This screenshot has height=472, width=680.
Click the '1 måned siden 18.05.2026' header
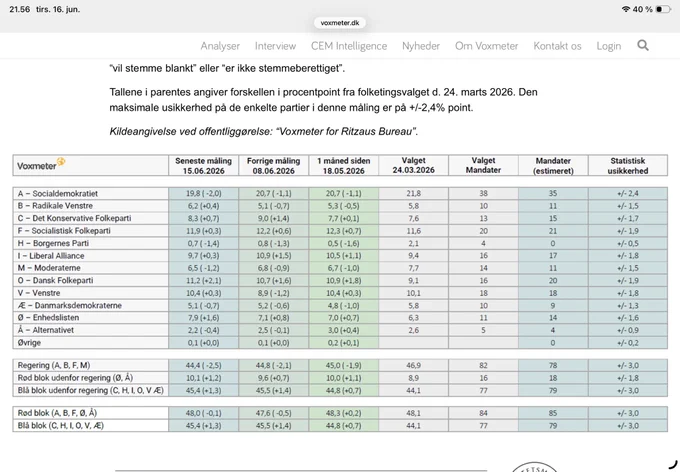pyautogui.click(x=343, y=165)
